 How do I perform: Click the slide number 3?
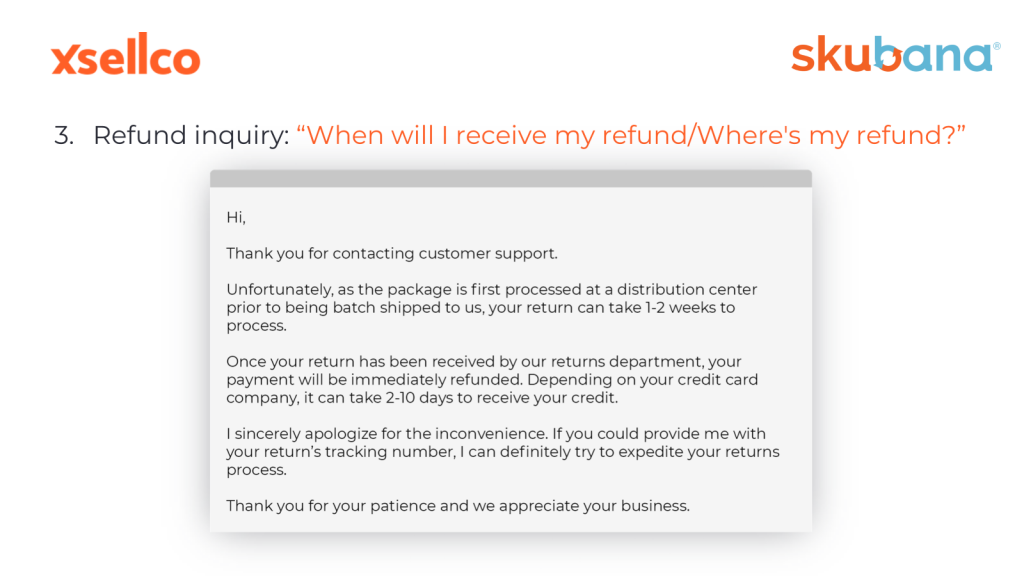click(63, 136)
